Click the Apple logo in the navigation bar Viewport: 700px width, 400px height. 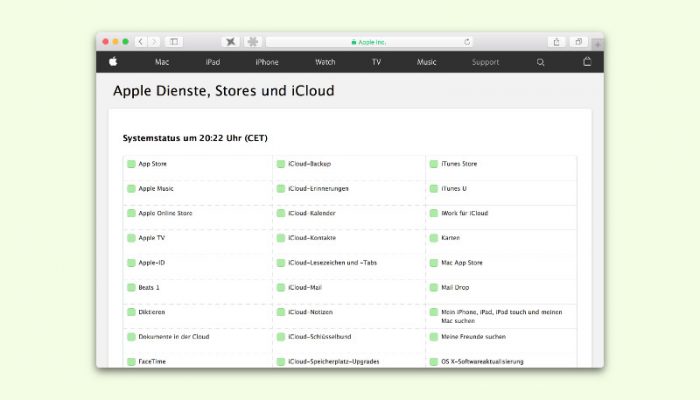coord(113,62)
